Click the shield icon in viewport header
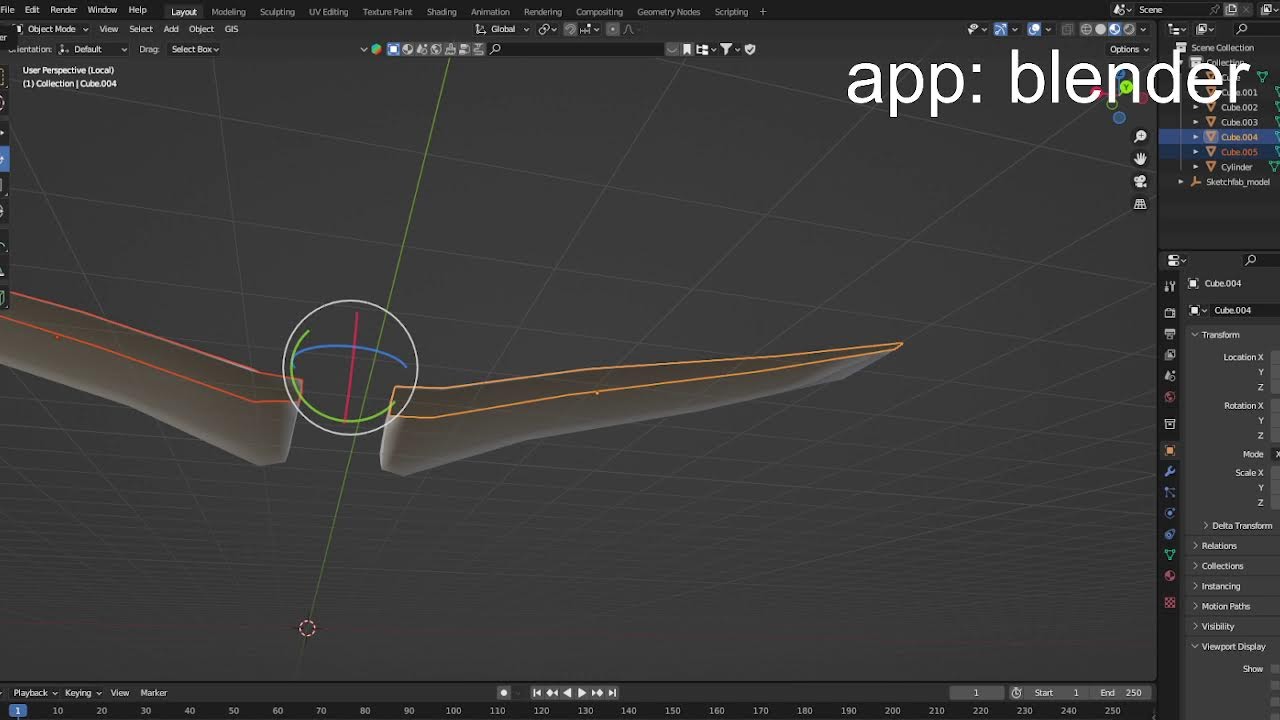 (750, 49)
